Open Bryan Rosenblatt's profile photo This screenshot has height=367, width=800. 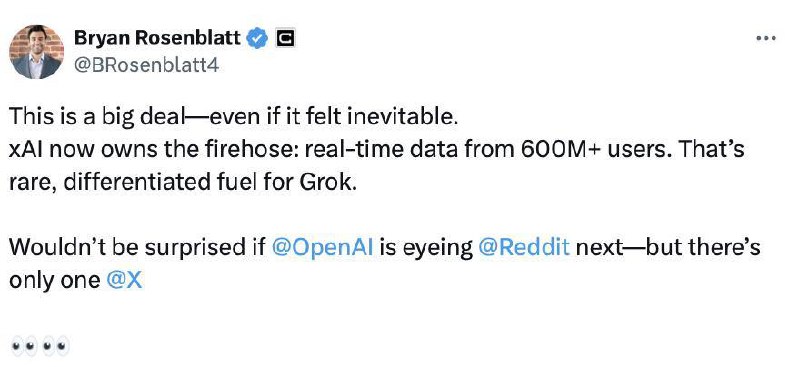[36, 52]
